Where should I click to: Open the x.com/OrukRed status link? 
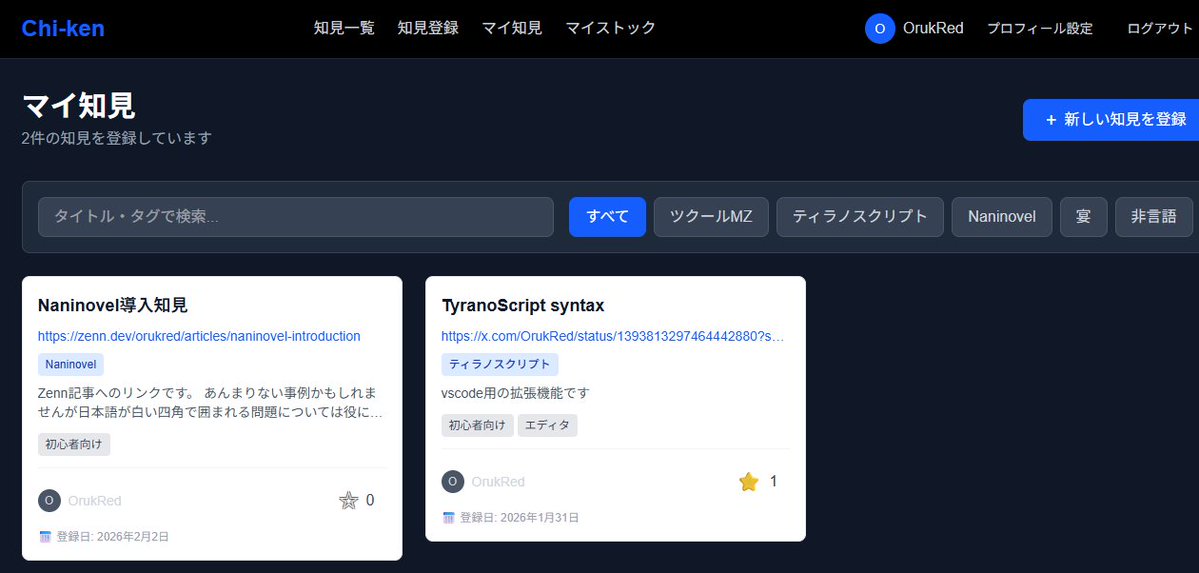[x=612, y=336]
